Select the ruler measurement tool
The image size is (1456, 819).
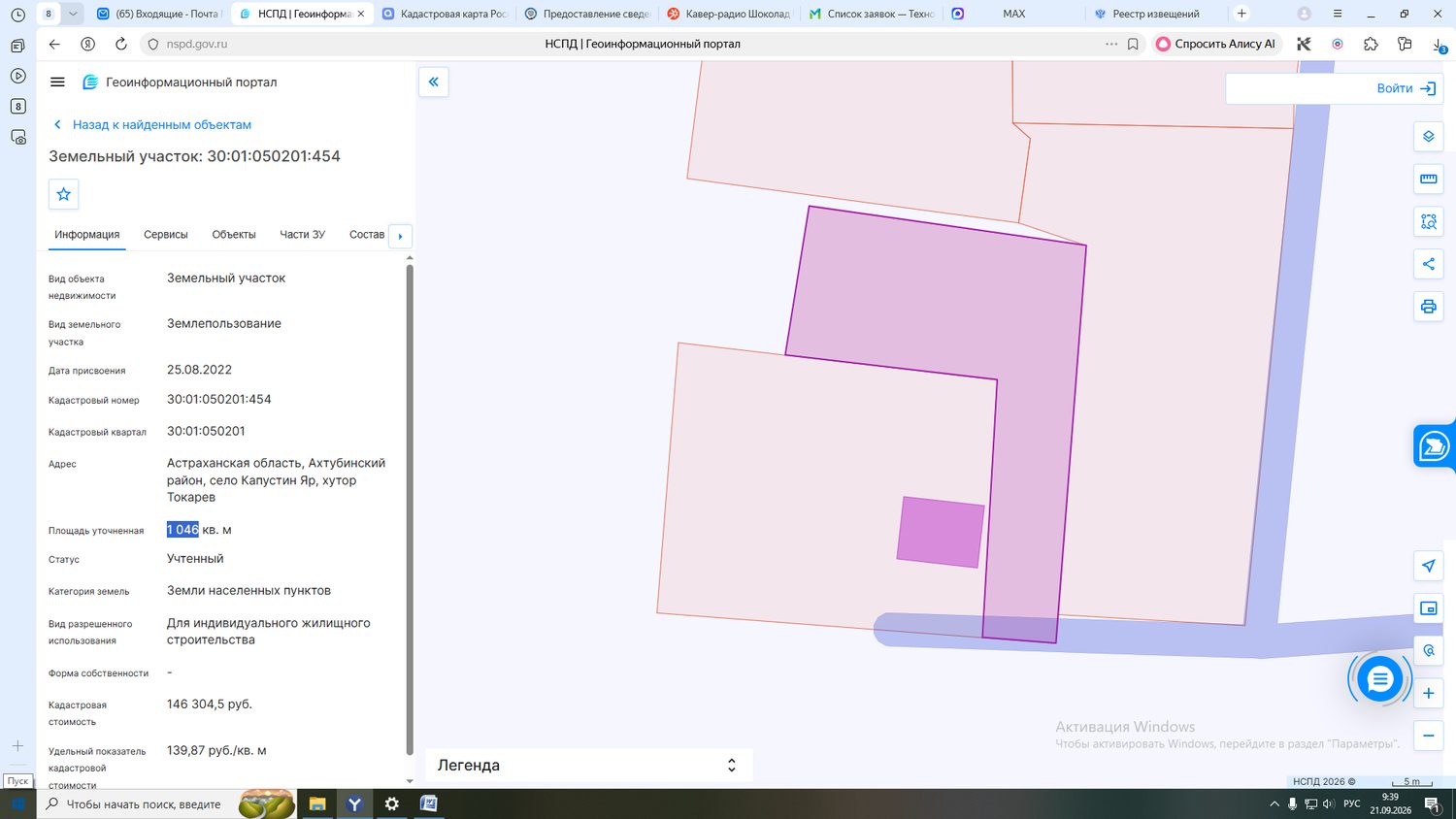pos(1428,179)
